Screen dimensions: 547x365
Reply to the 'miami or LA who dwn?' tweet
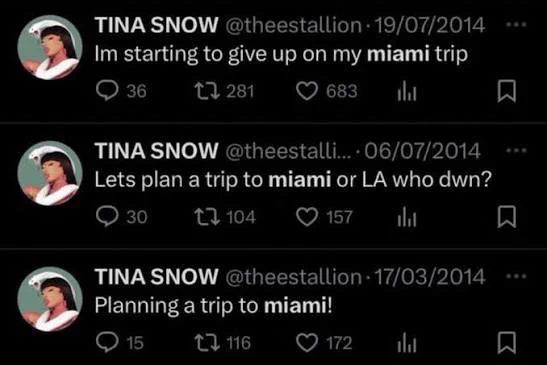coord(107,216)
